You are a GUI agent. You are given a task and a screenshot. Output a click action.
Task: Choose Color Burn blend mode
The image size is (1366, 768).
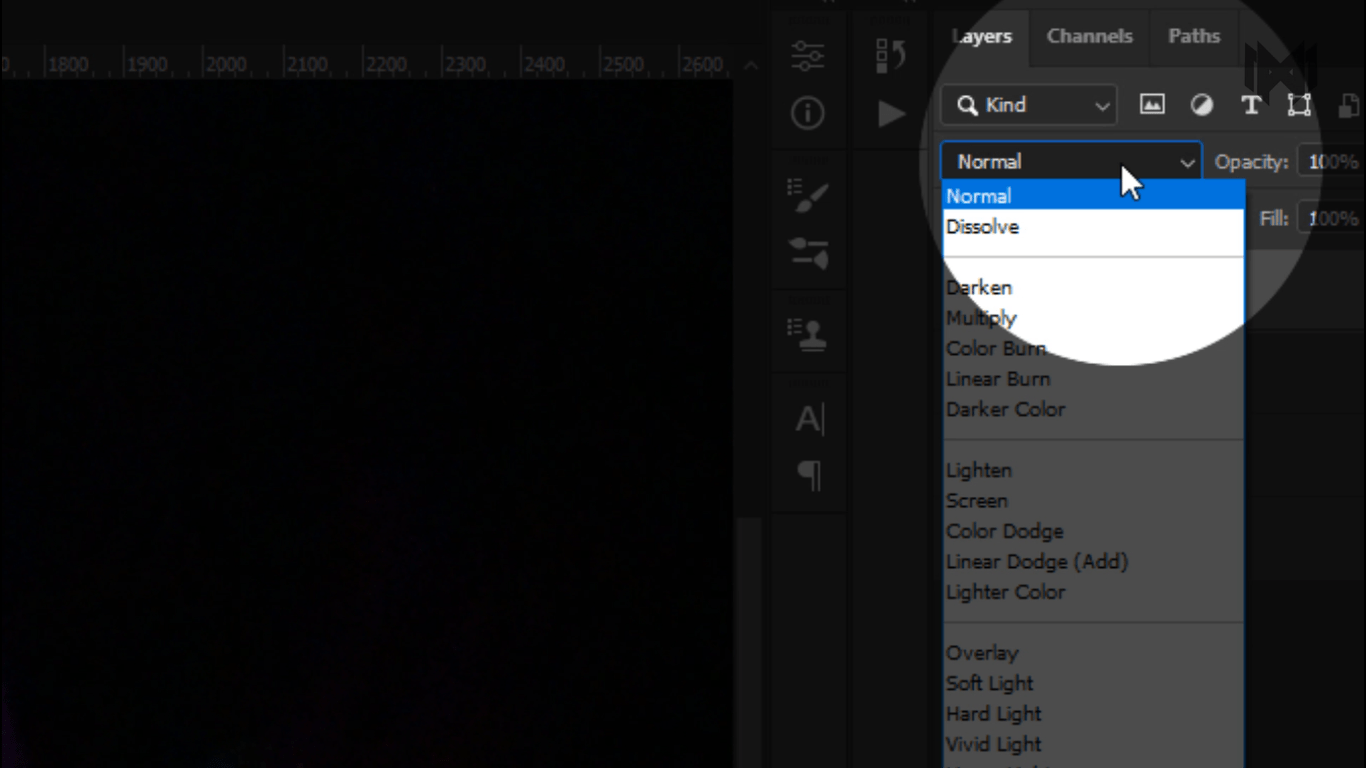(x=1093, y=349)
